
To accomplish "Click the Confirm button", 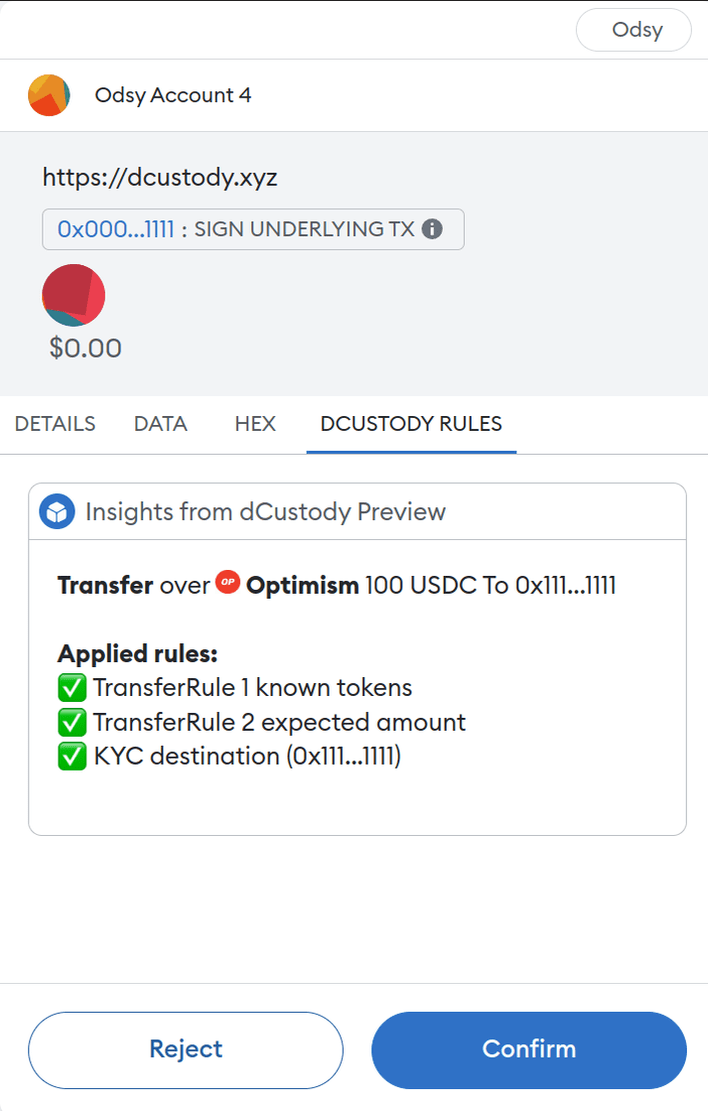I will (x=529, y=1049).
